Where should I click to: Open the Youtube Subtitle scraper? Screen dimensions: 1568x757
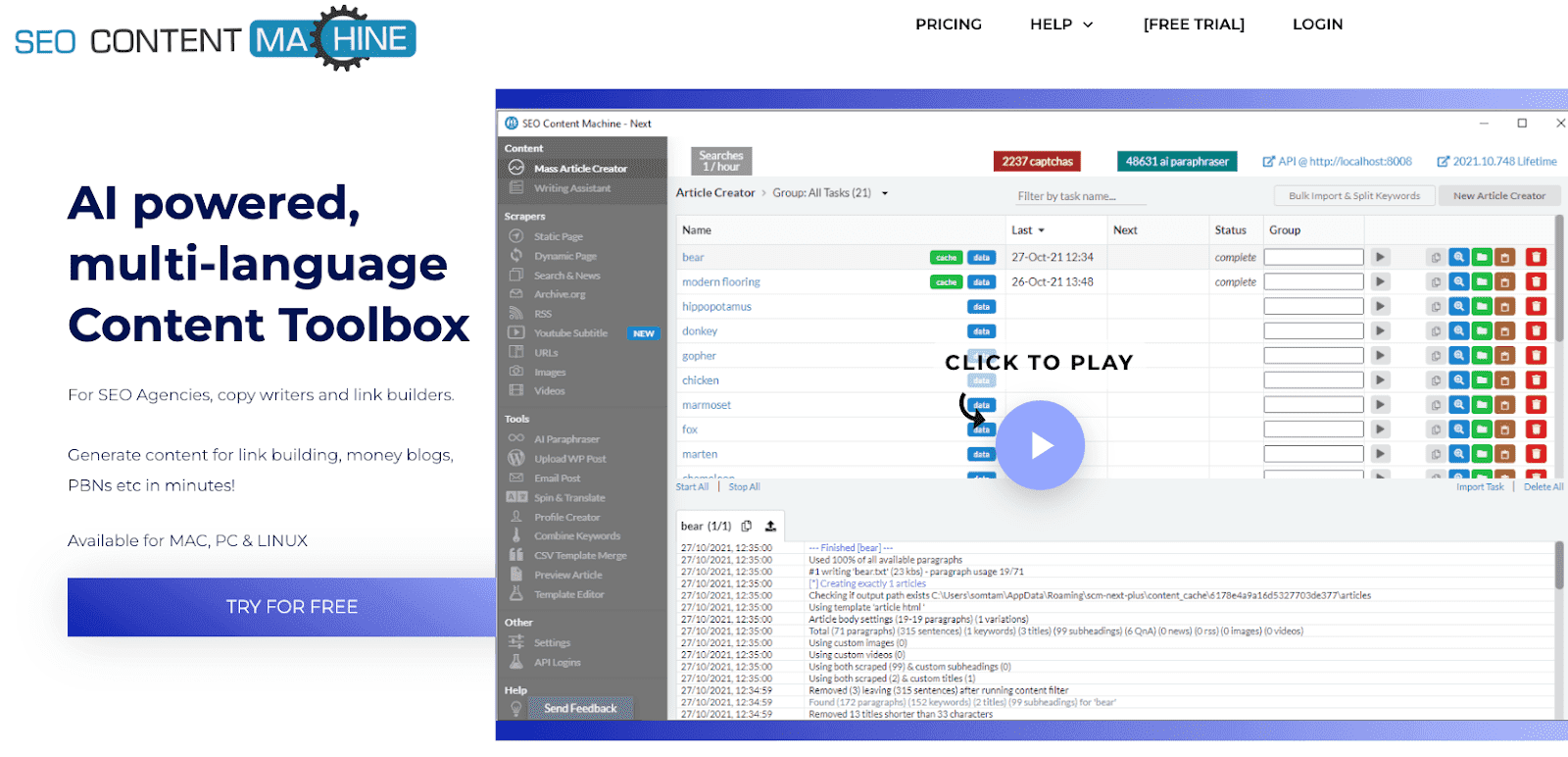(570, 333)
